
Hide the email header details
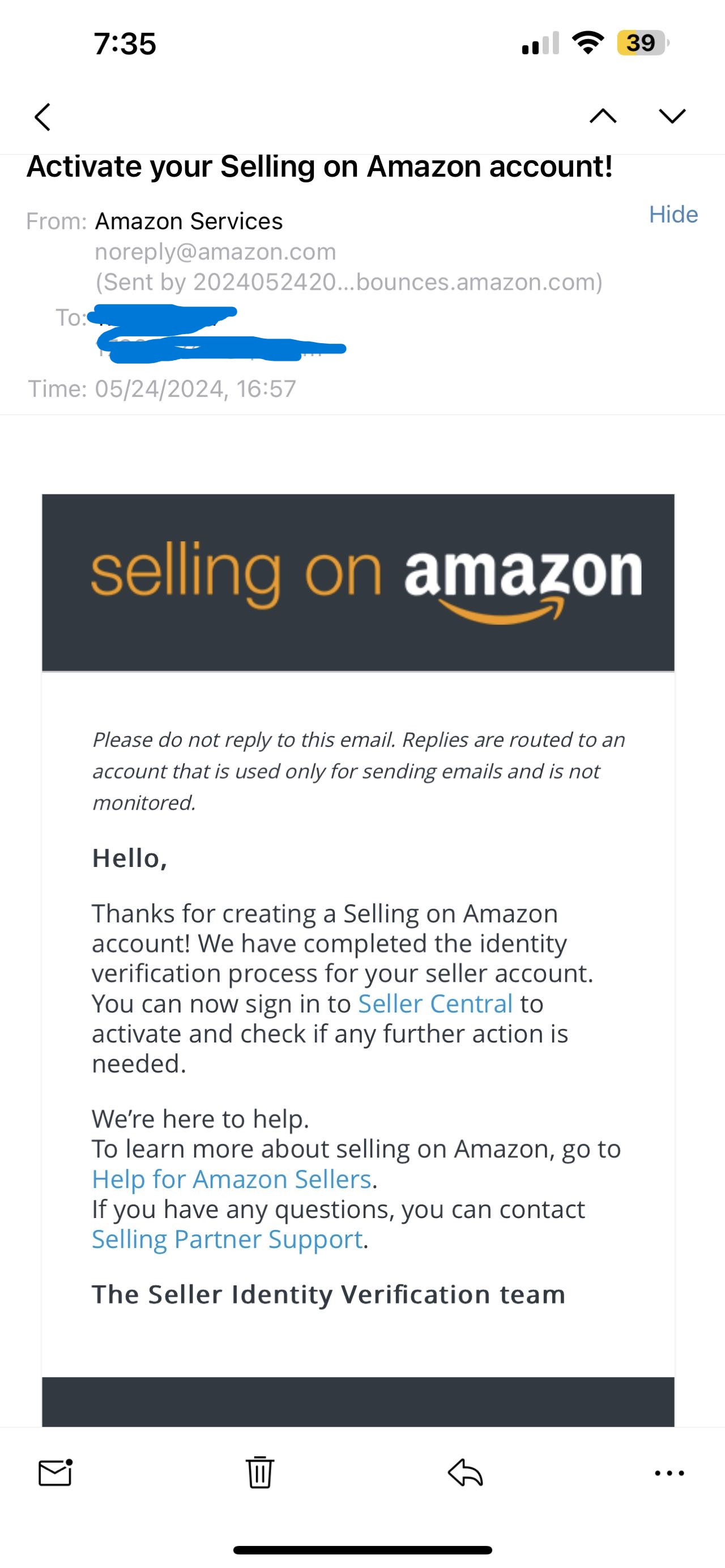tap(673, 214)
